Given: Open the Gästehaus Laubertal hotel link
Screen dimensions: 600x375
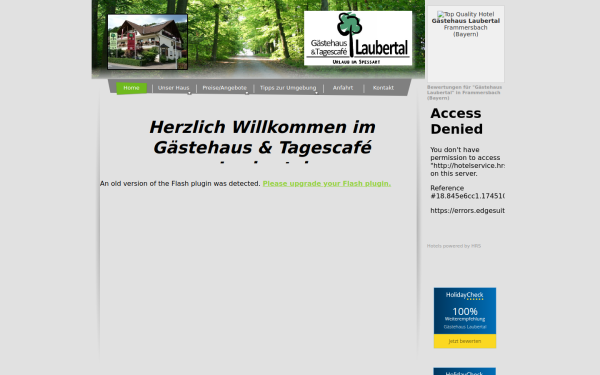Looking at the screenshot, I should [466, 21].
